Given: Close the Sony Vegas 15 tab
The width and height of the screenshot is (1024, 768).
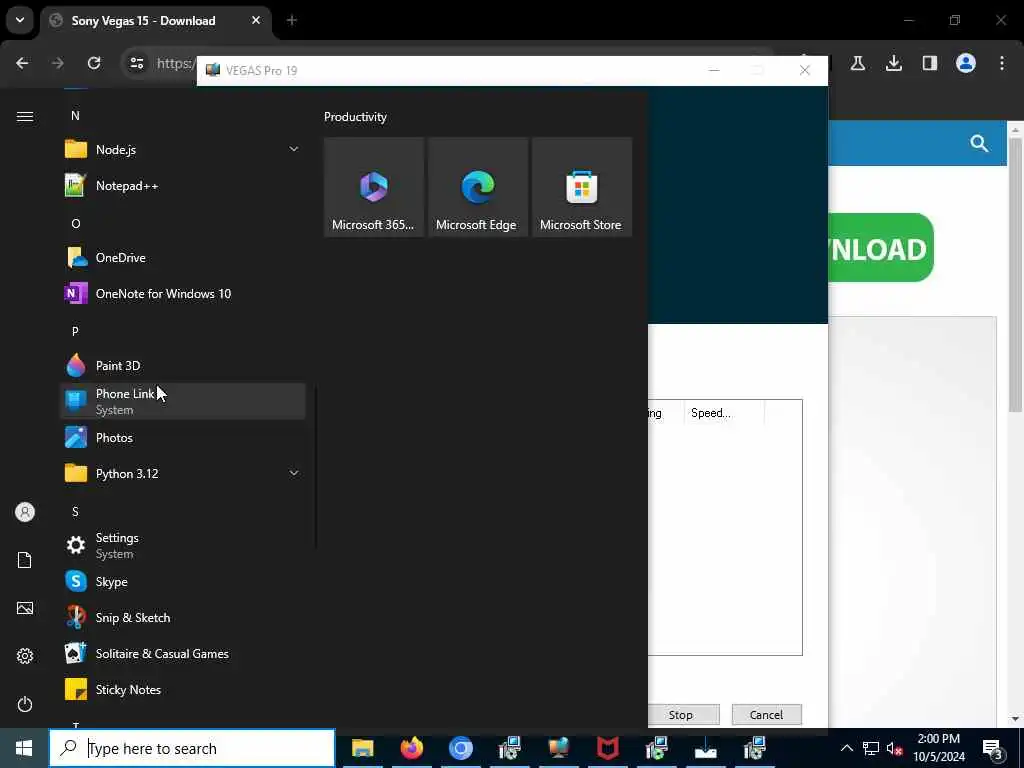Looking at the screenshot, I should pos(256,20).
